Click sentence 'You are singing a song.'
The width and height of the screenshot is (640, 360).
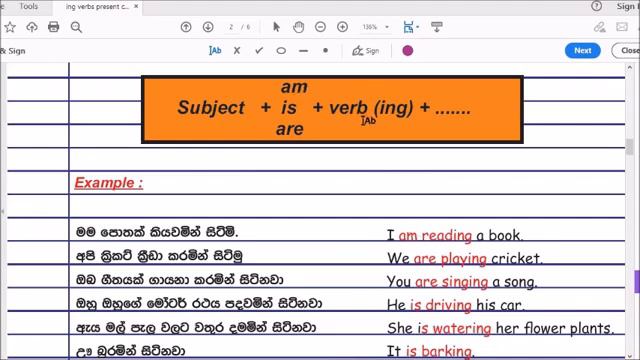click(462, 282)
